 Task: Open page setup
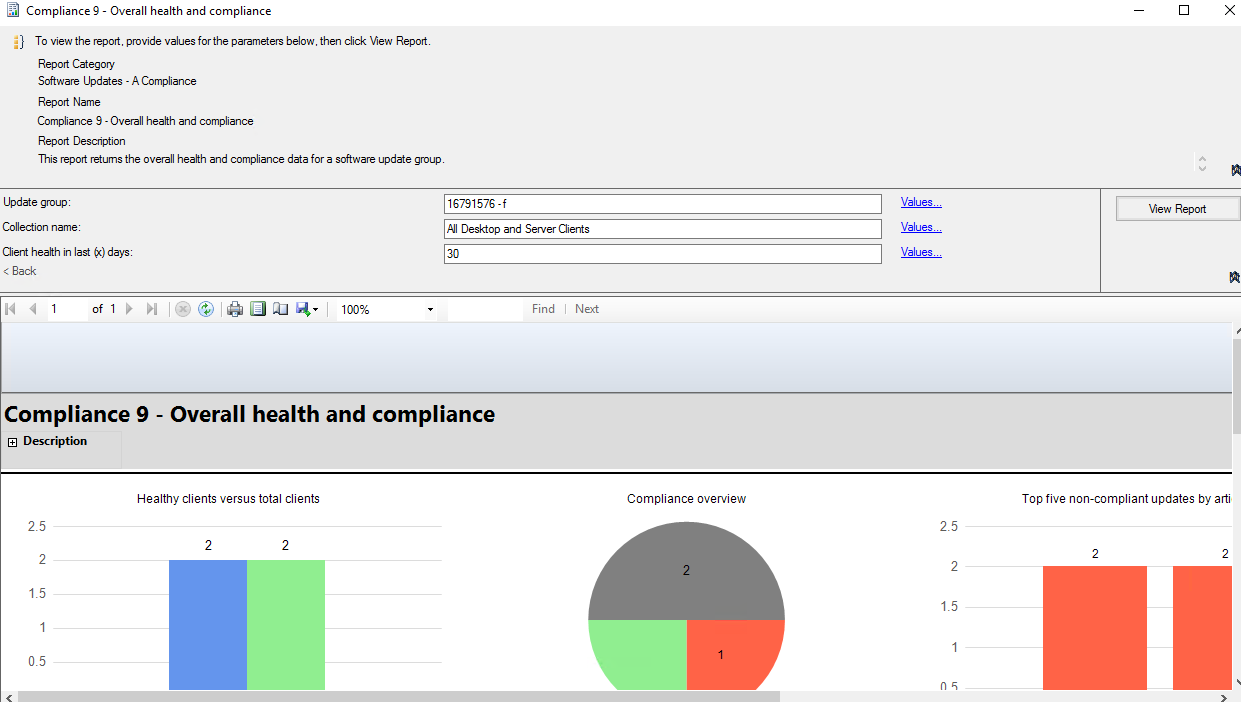tap(280, 309)
